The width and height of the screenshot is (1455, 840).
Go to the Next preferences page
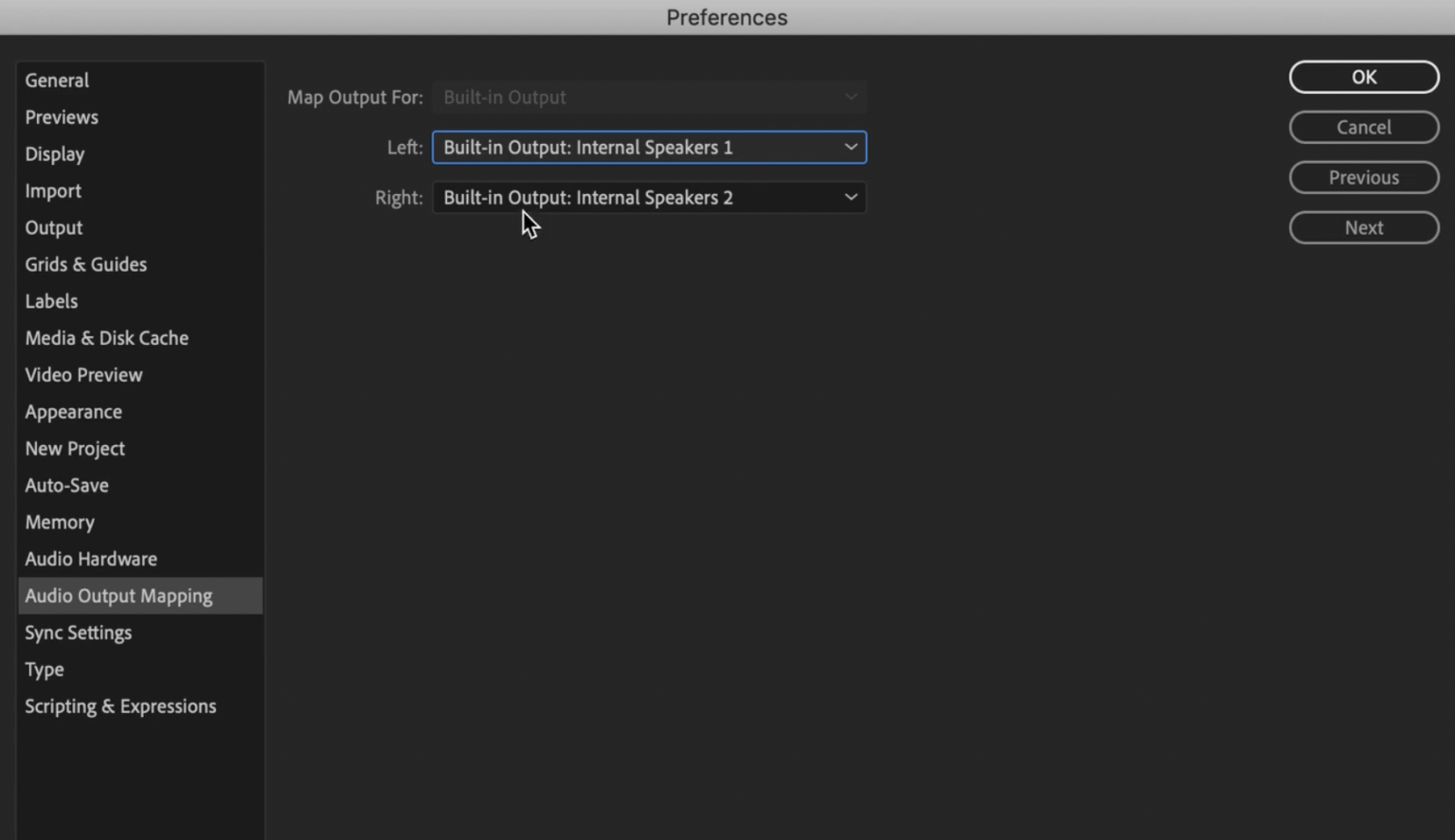coord(1363,228)
